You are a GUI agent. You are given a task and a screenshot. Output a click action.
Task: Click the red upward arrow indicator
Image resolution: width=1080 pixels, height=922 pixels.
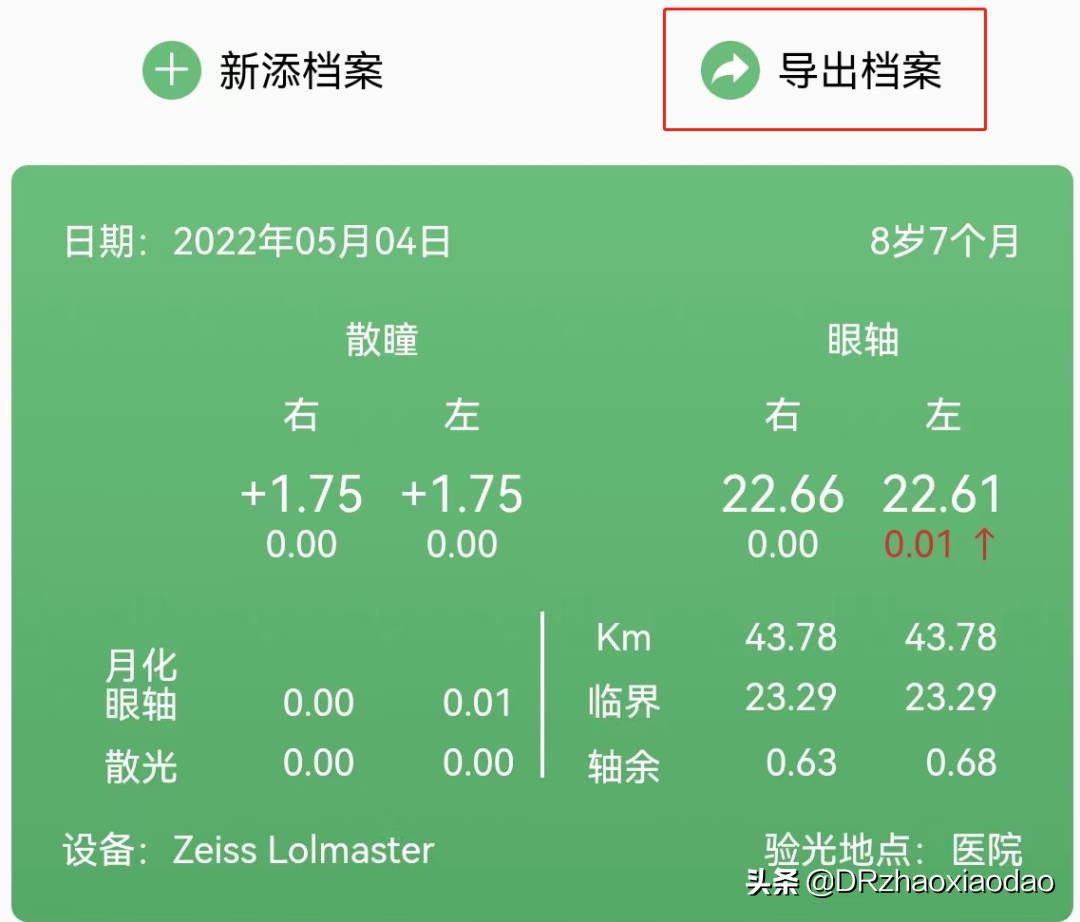[x=984, y=544]
